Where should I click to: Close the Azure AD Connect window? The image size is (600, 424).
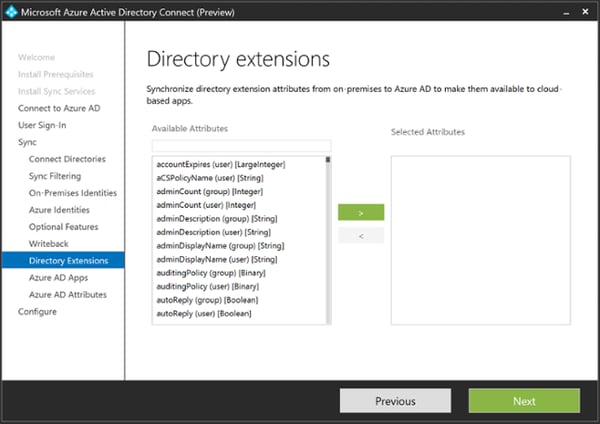[585, 12]
